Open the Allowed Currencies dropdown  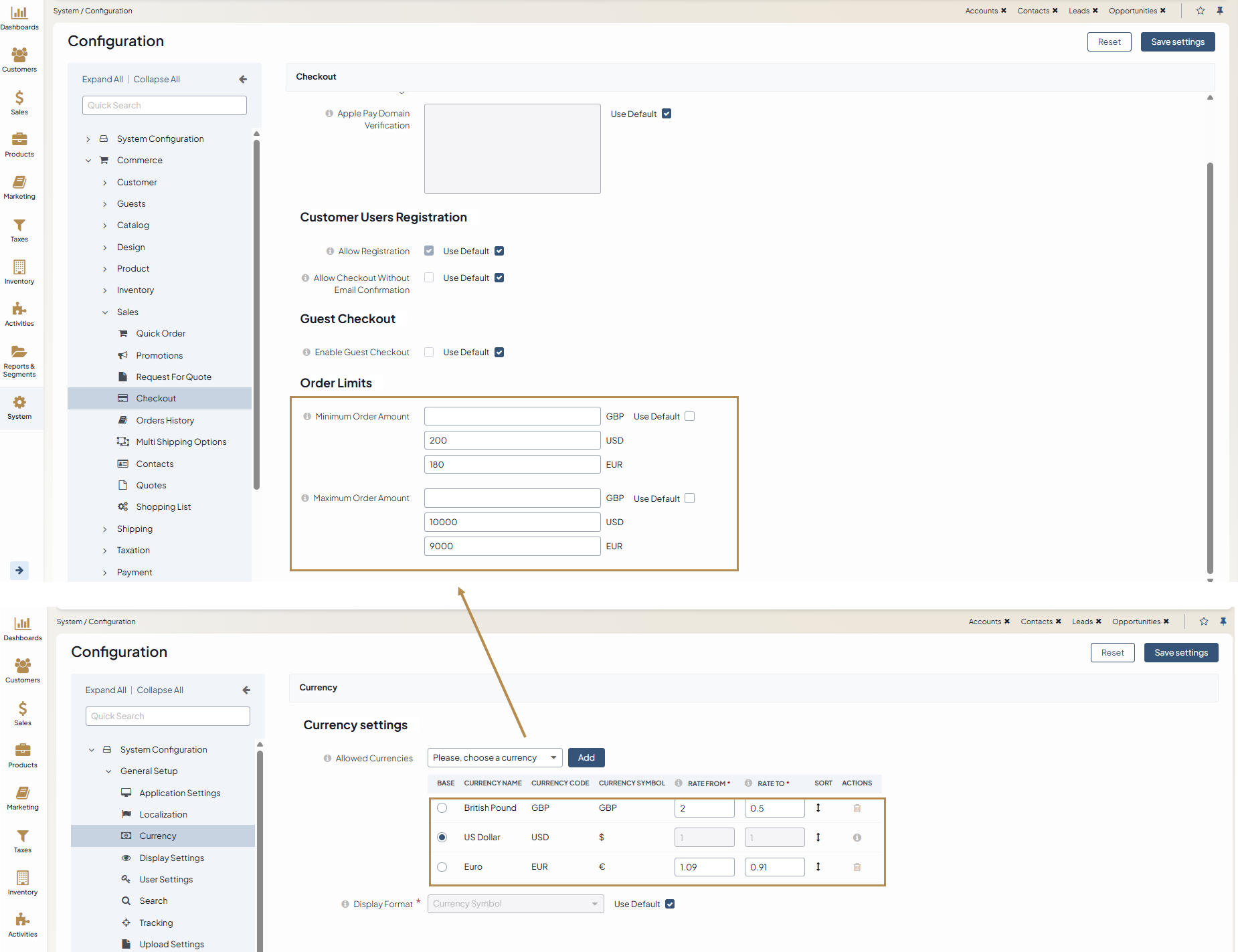[495, 758]
